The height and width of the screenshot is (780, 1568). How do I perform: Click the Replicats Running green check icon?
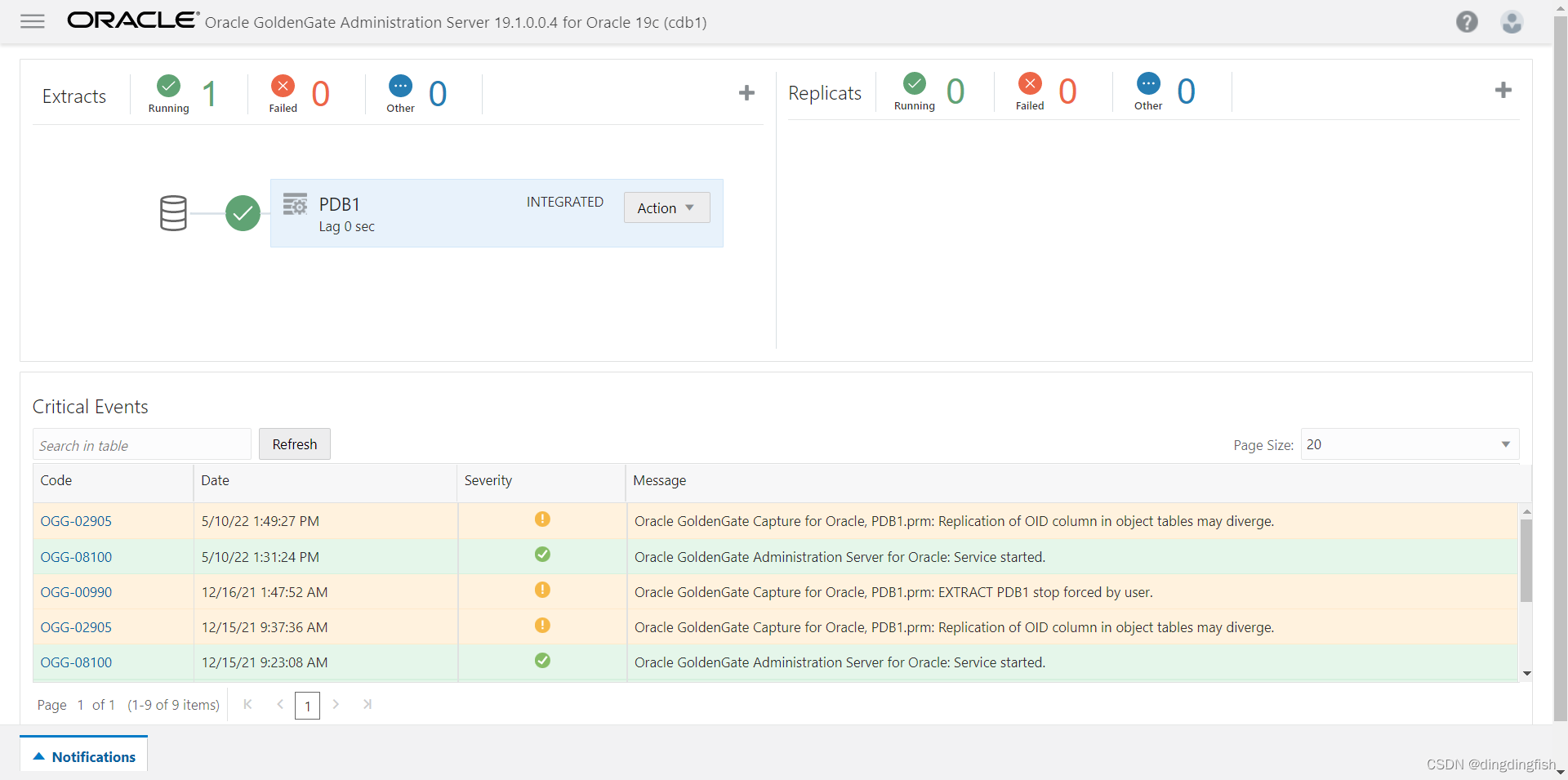[915, 83]
